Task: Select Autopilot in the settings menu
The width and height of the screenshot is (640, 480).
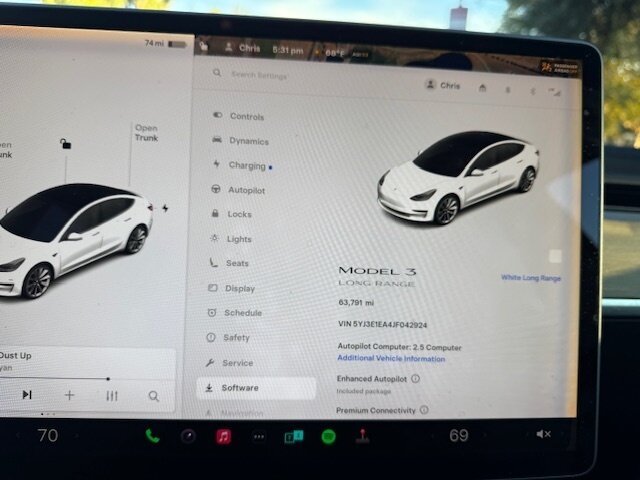Action: point(245,189)
